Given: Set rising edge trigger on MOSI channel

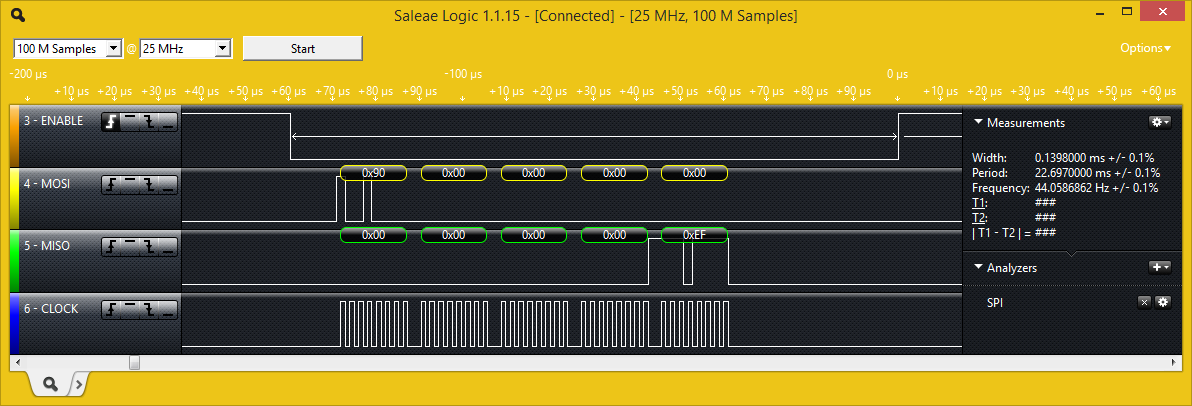Looking at the screenshot, I should (111, 184).
